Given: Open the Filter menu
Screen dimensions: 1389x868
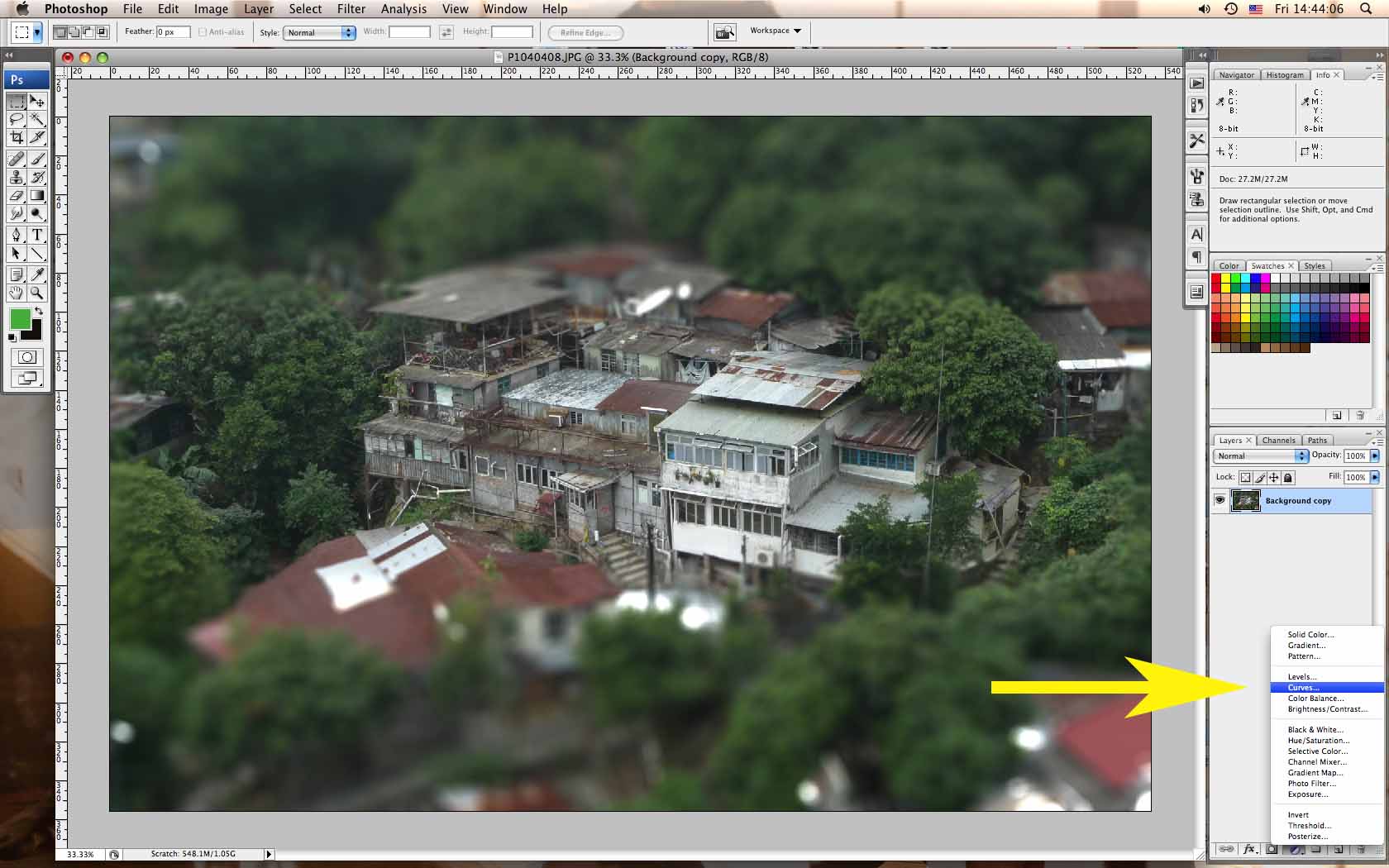Looking at the screenshot, I should coord(351,9).
